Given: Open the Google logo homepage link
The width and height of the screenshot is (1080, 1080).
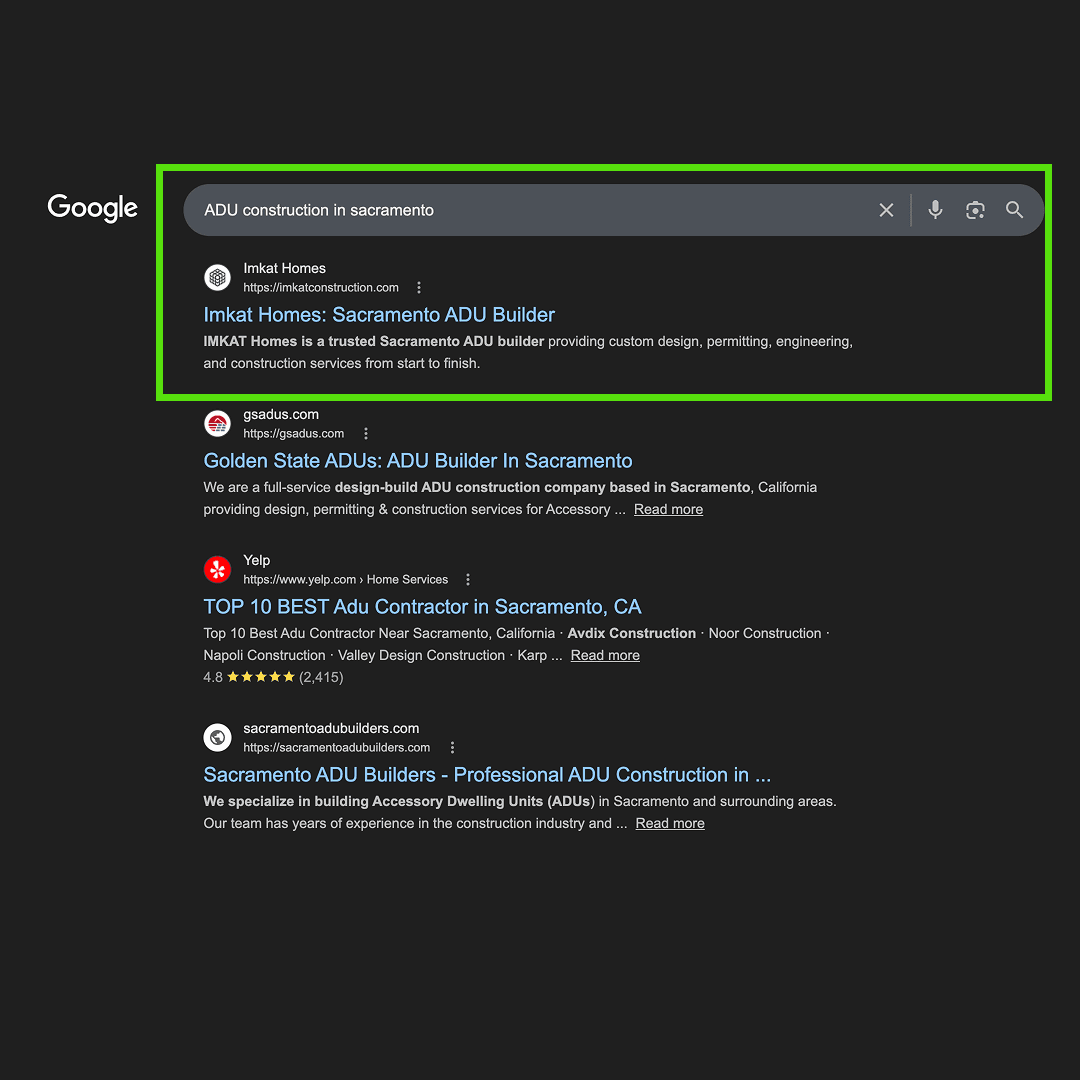Looking at the screenshot, I should pos(92,208).
